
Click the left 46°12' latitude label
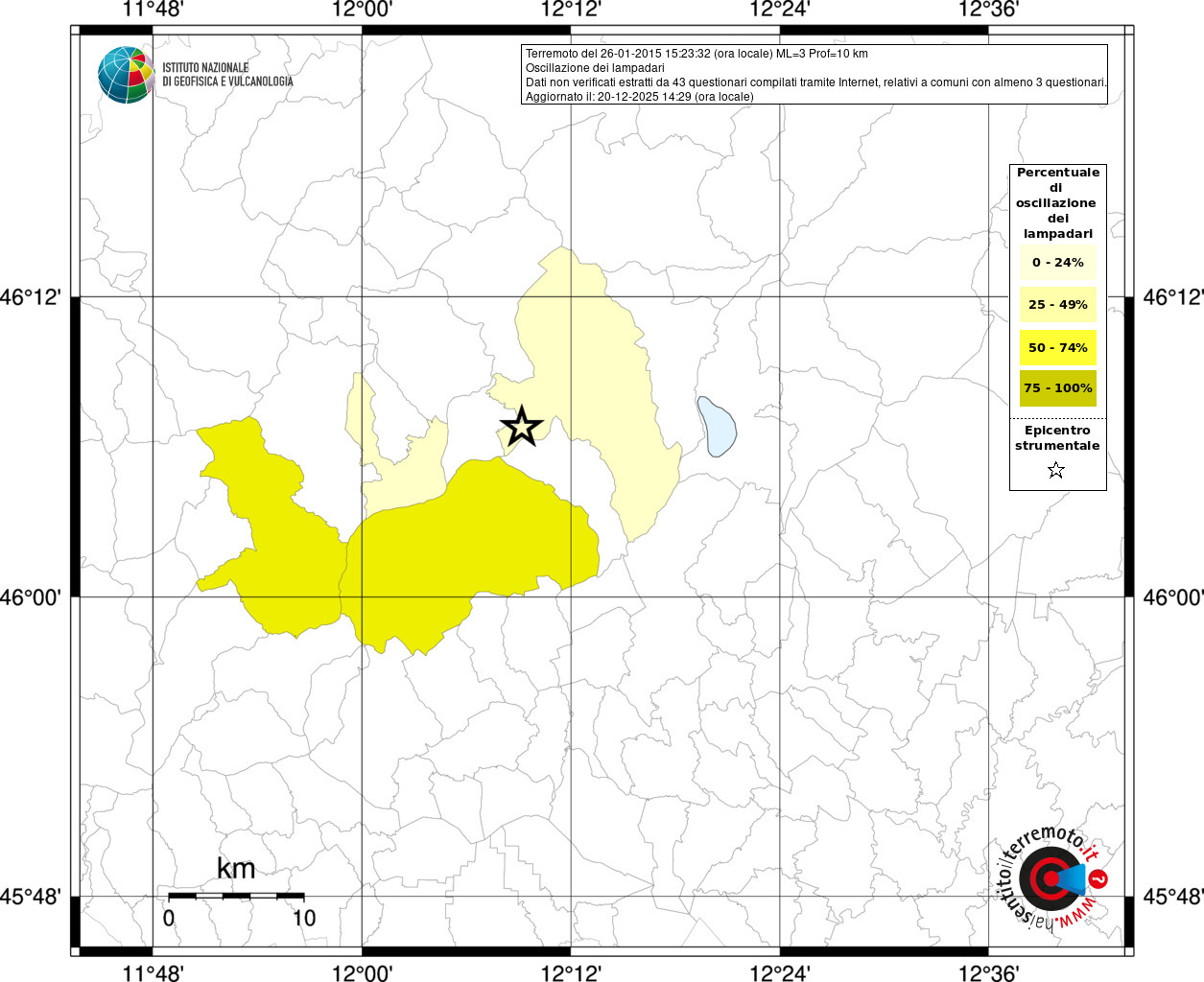click(32, 297)
